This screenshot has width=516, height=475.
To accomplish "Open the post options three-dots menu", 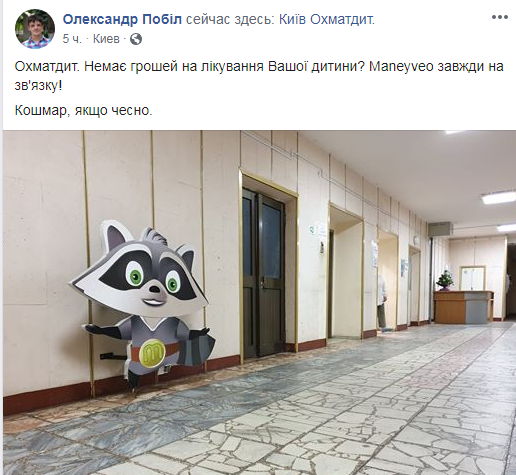I will pos(500,17).
